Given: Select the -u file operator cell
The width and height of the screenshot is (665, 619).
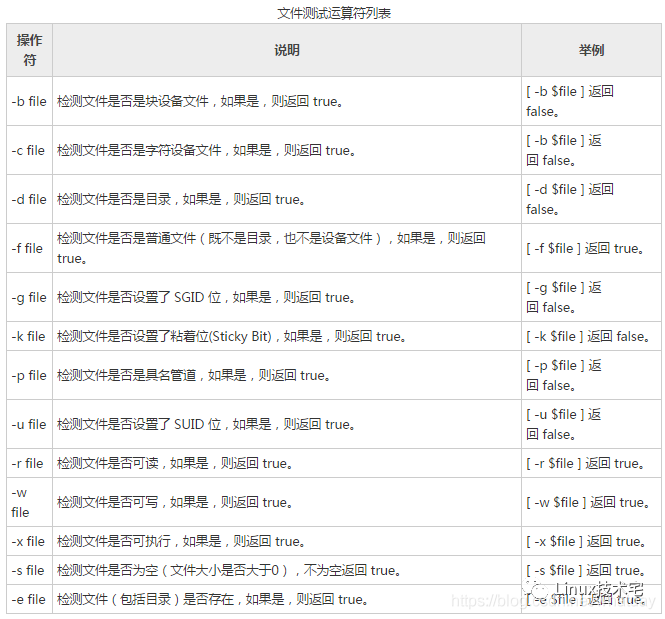Looking at the screenshot, I should click(x=29, y=424).
